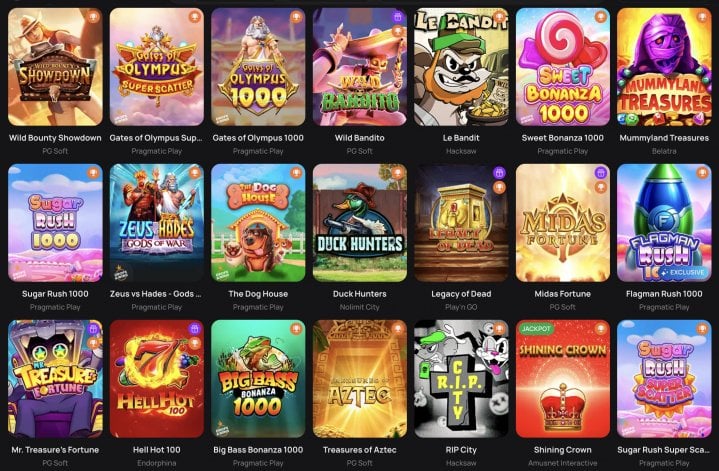The image size is (719, 471).
Task: Launch the Big Bass Bonanza 1000 thumbnail
Action: pos(258,379)
